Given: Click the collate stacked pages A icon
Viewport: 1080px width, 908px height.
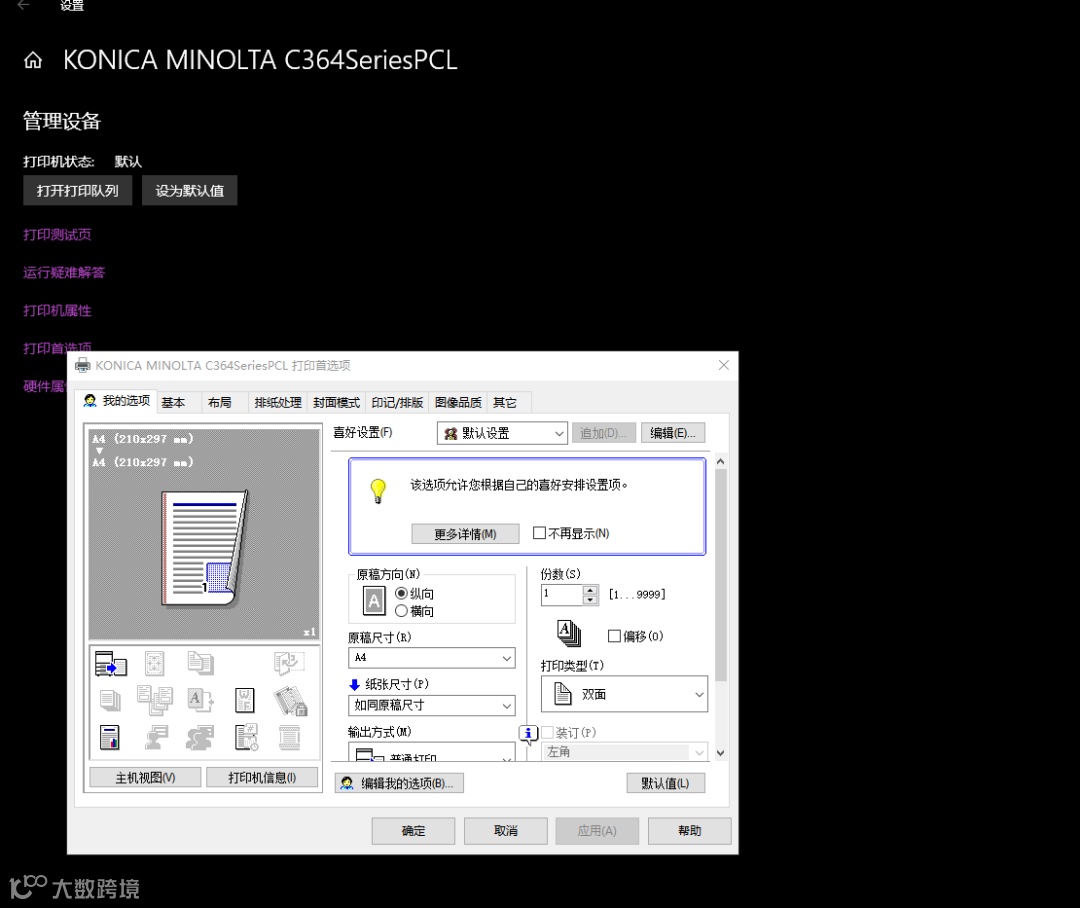Looking at the screenshot, I should click(568, 632).
